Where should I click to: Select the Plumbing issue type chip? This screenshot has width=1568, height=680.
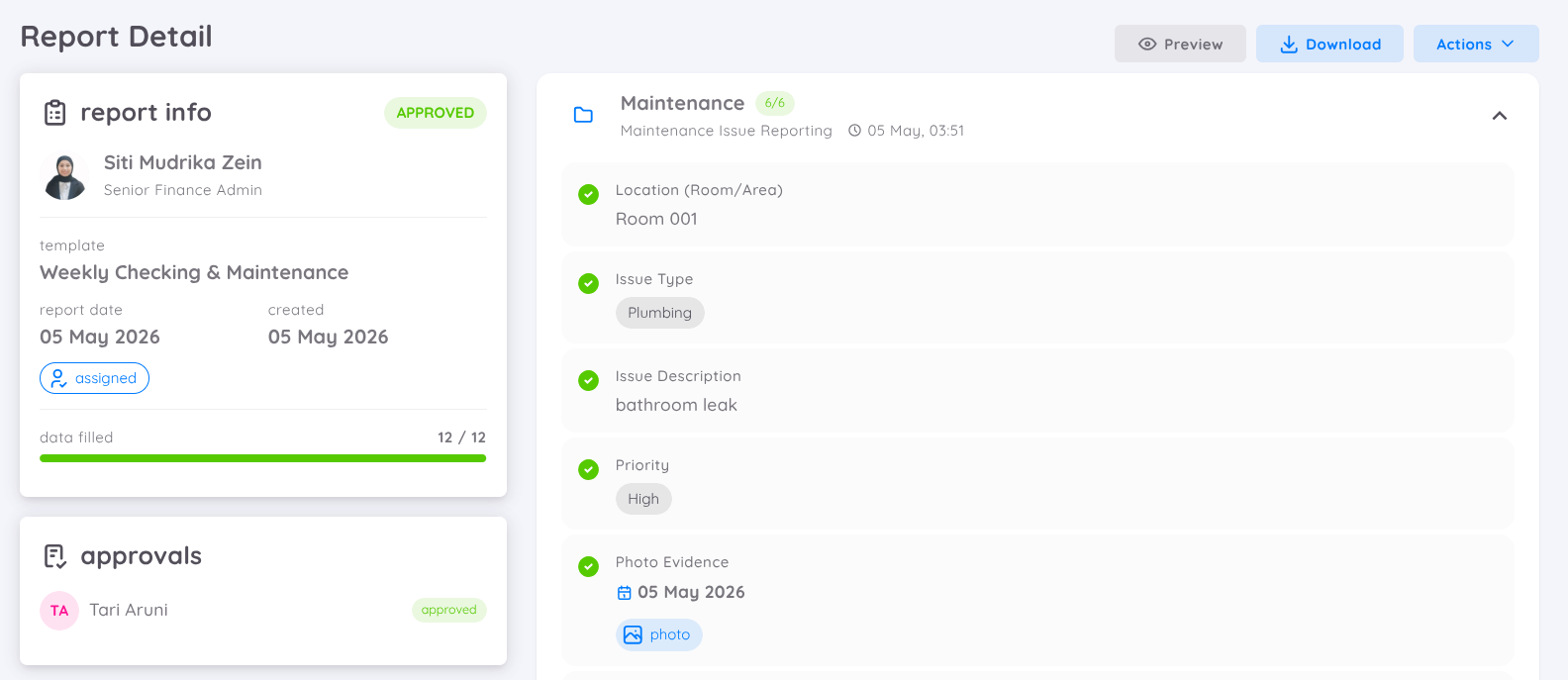[660, 313]
